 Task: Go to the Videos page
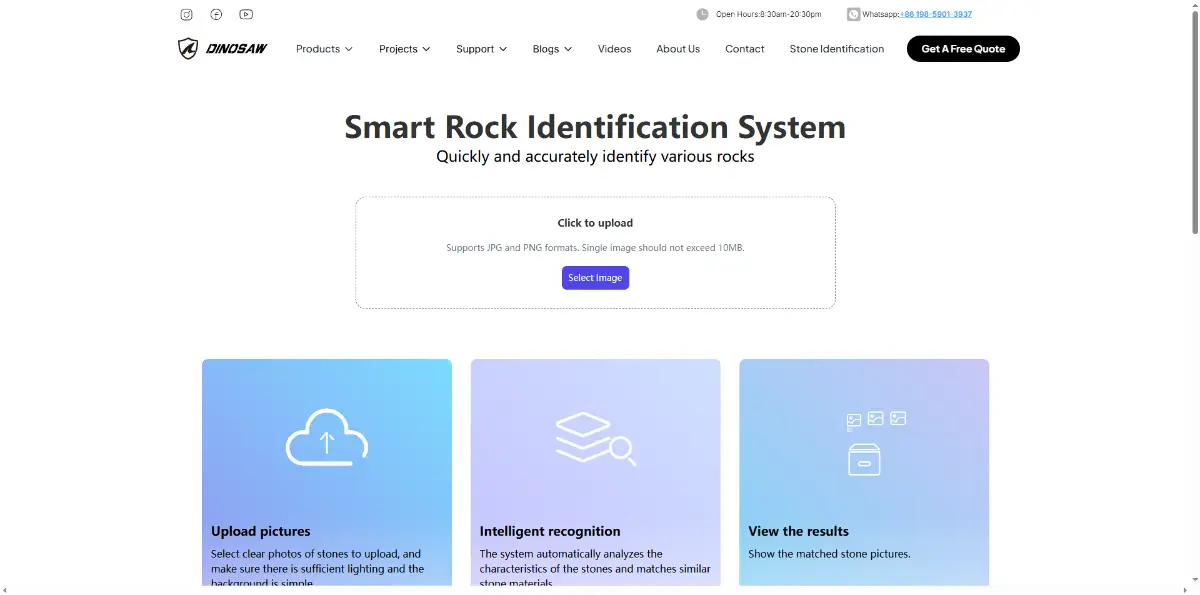(x=614, y=49)
